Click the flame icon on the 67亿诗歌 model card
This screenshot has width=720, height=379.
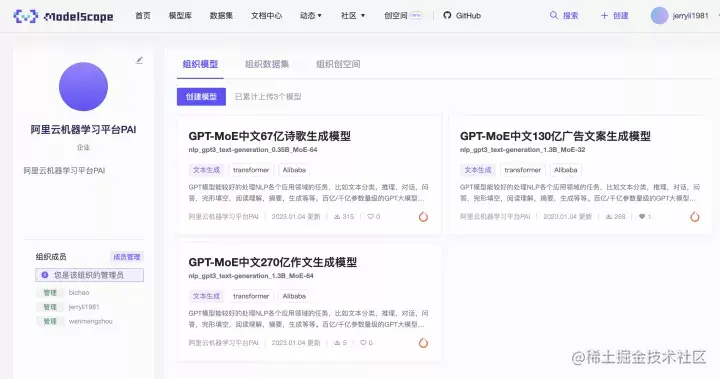(x=423, y=217)
